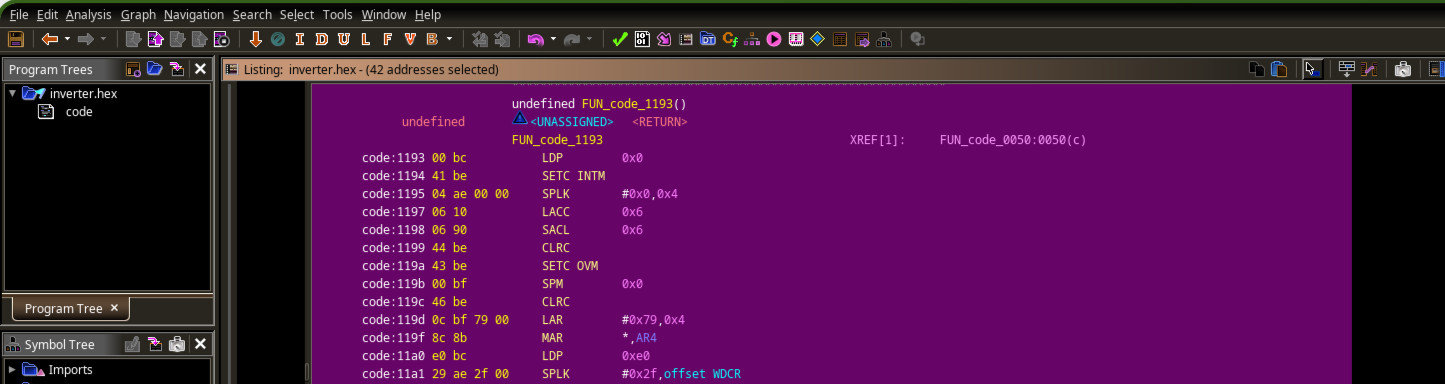Open the Edit menu
Screen dimensions: 1445x384
(x=47, y=14)
